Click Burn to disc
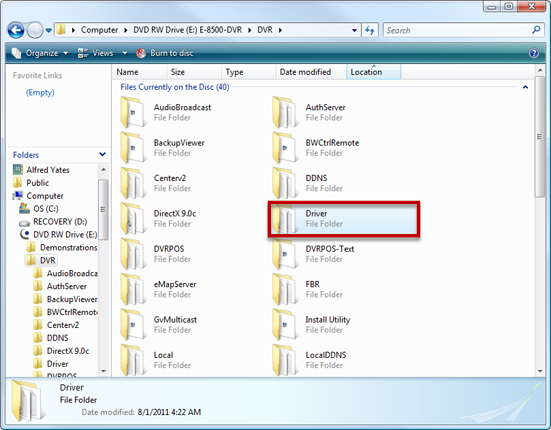The width and height of the screenshot is (551, 430). [x=165, y=53]
